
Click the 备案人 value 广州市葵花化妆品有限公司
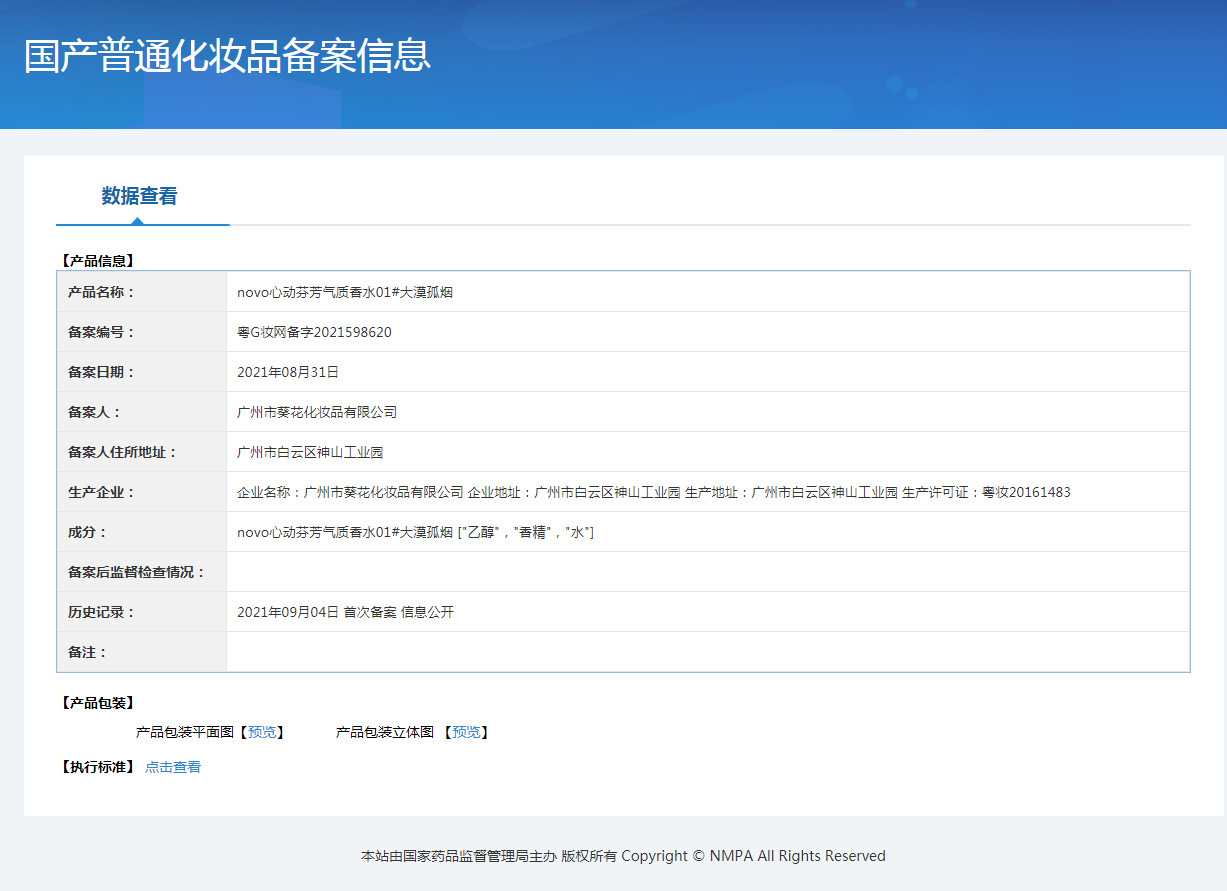[317, 412]
